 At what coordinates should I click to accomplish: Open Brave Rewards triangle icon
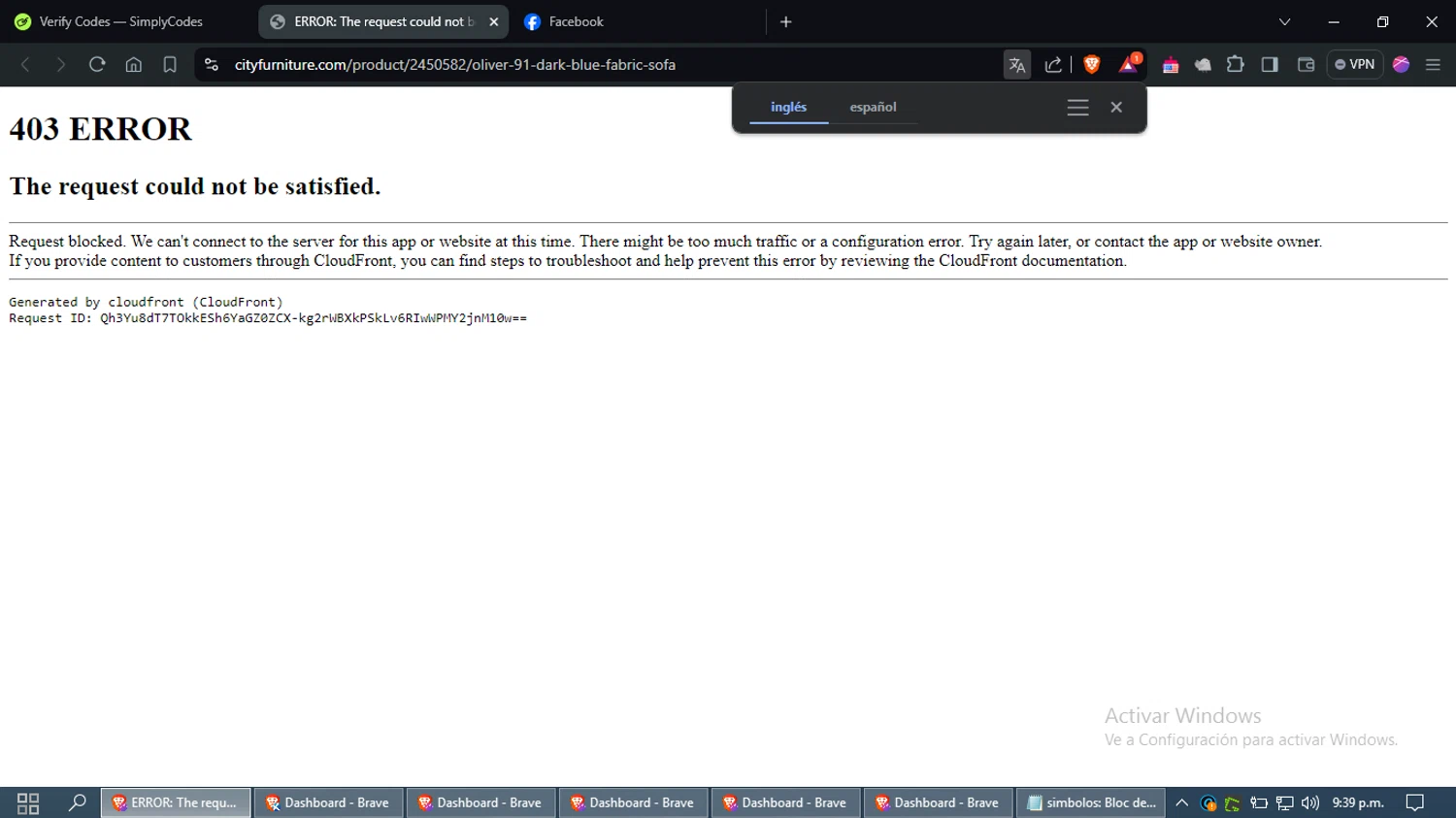[x=1129, y=65]
